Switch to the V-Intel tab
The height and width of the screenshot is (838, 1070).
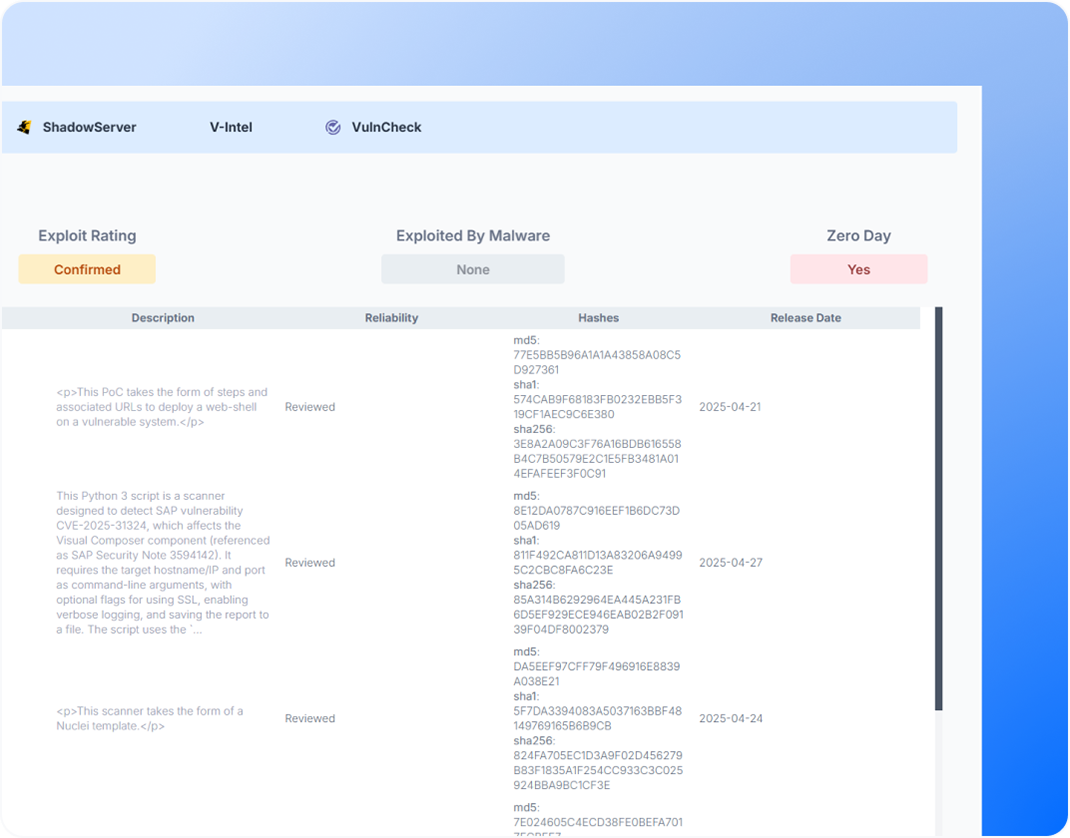pyautogui.click(x=231, y=127)
